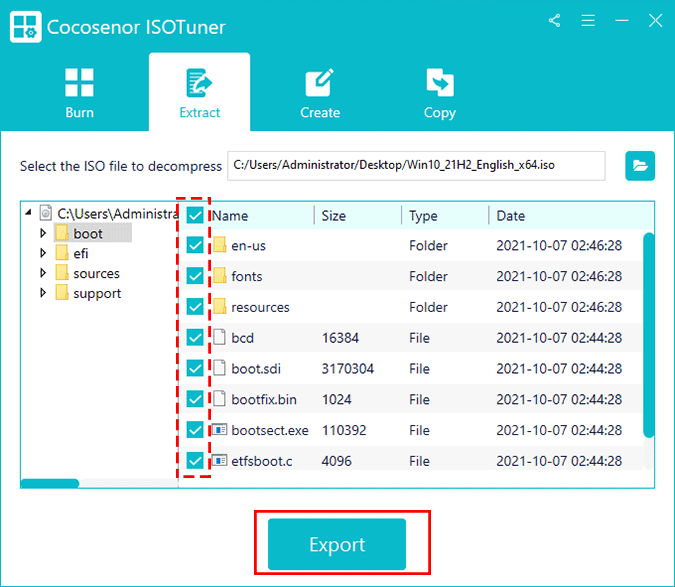Click the bootfix.bin file icon

(220, 399)
